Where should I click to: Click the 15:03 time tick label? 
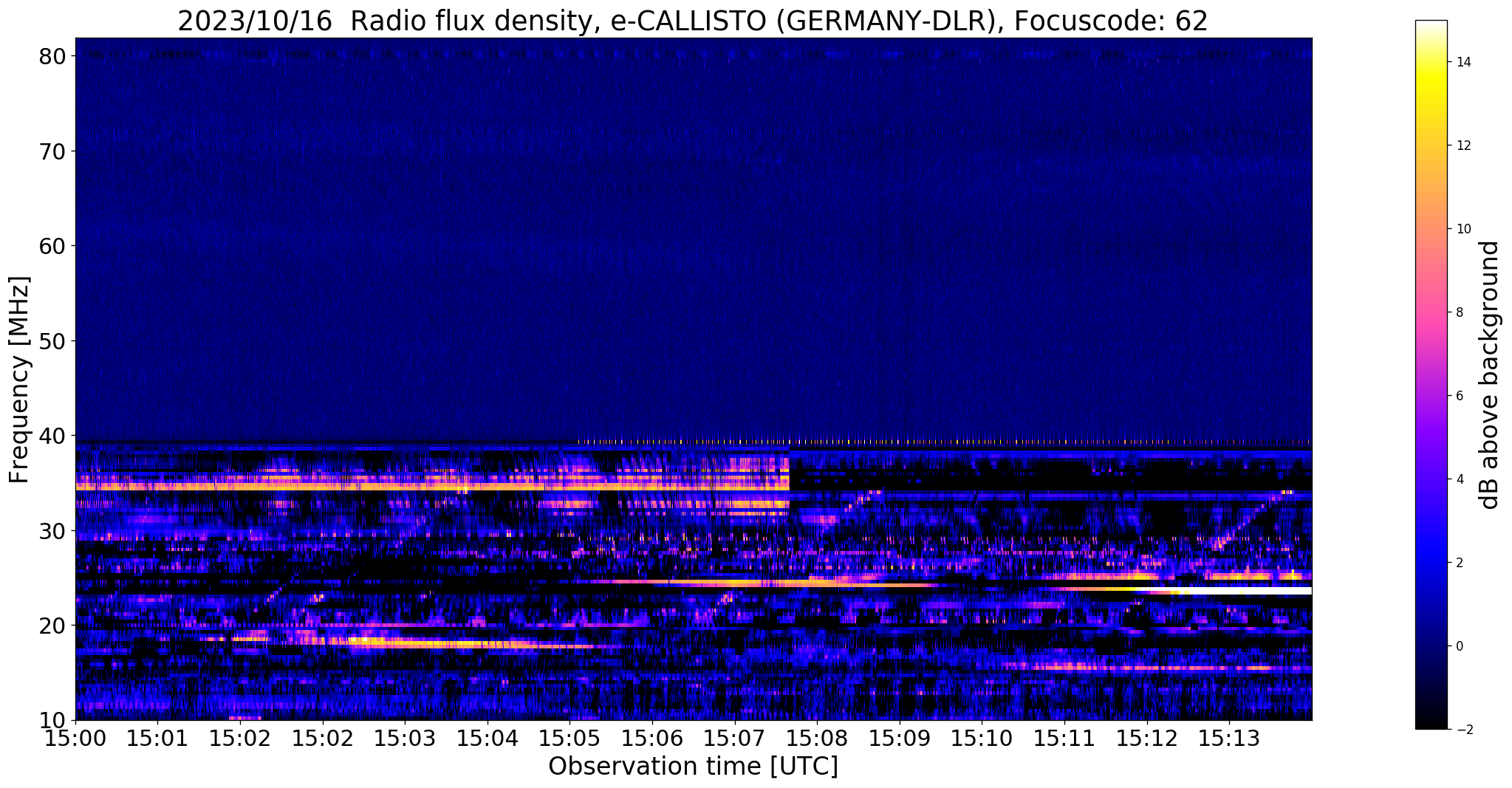point(406,739)
